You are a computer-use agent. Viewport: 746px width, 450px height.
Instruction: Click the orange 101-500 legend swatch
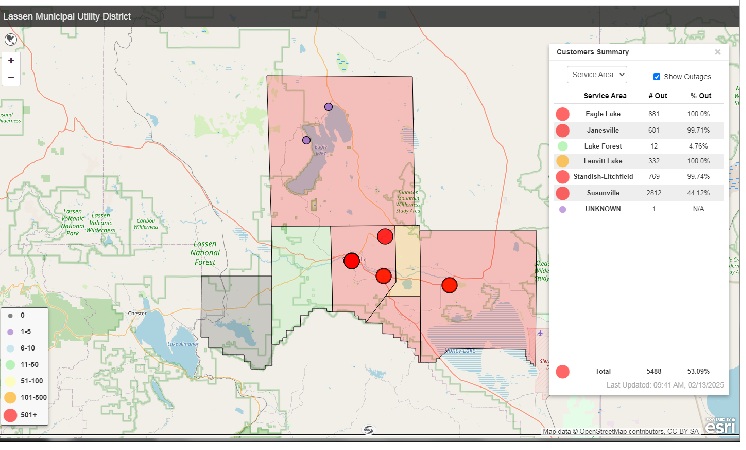click(x=11, y=397)
